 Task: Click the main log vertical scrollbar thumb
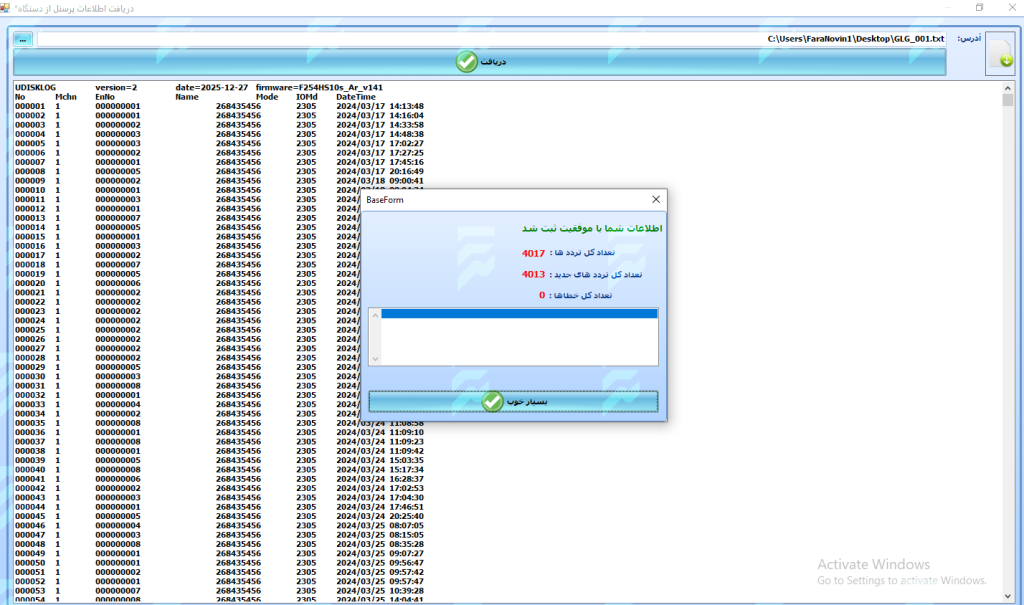[1008, 100]
